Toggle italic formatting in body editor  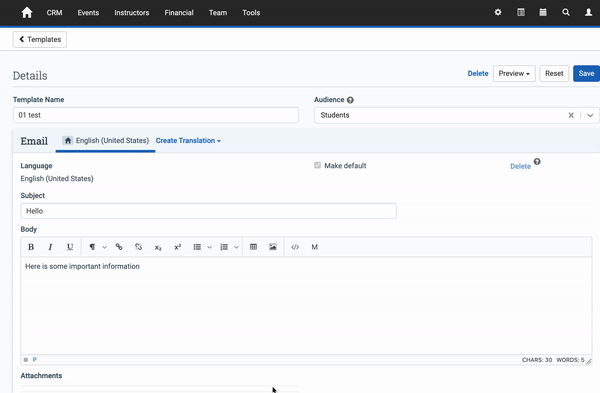point(50,247)
